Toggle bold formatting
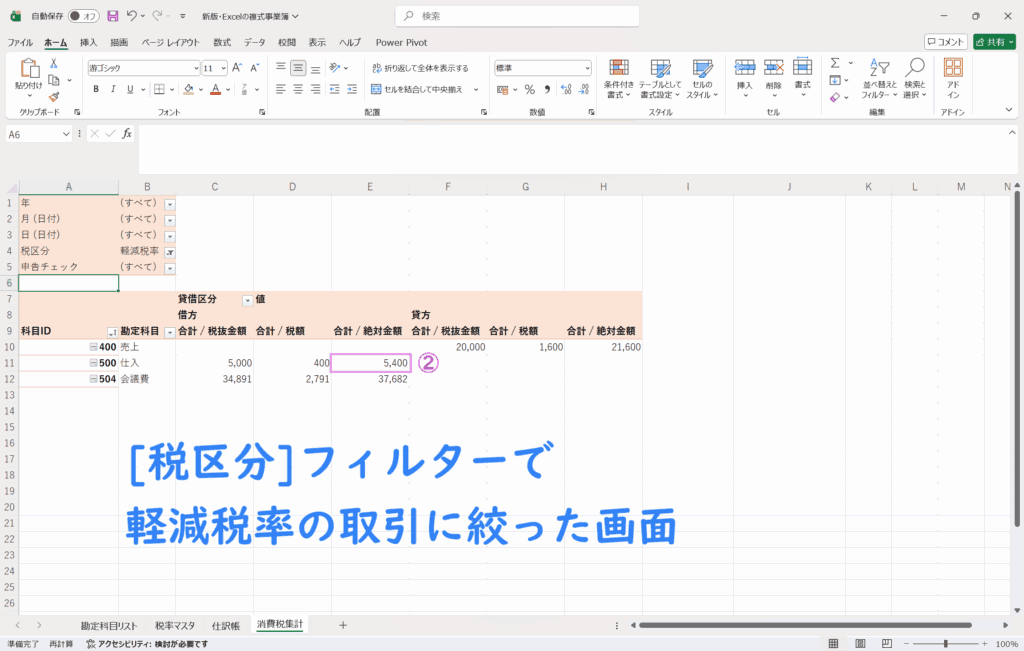The image size is (1024, 651). point(96,89)
